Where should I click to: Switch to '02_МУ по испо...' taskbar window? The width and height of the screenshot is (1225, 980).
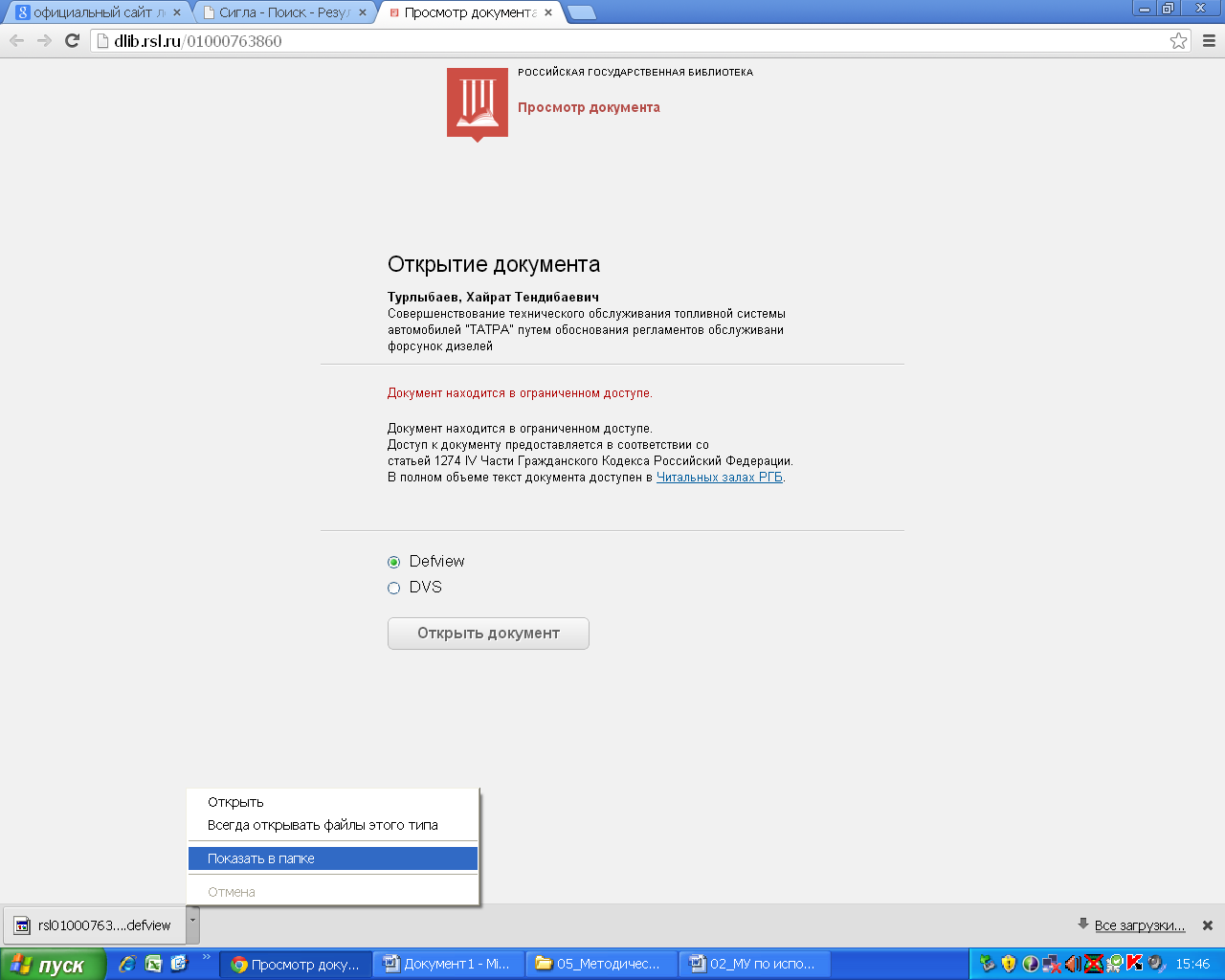click(x=754, y=964)
